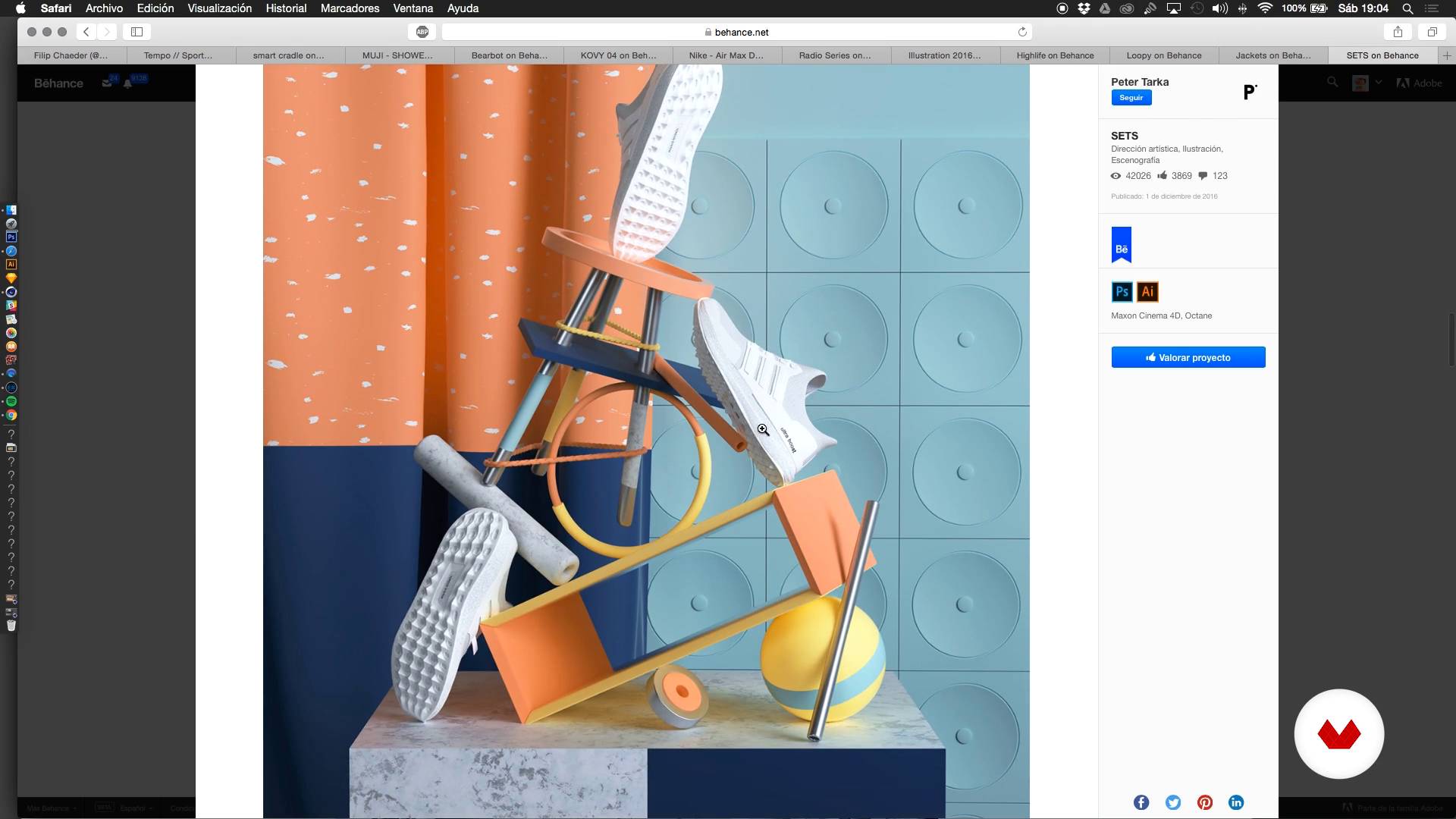Open Finder from the Dock

[11, 210]
